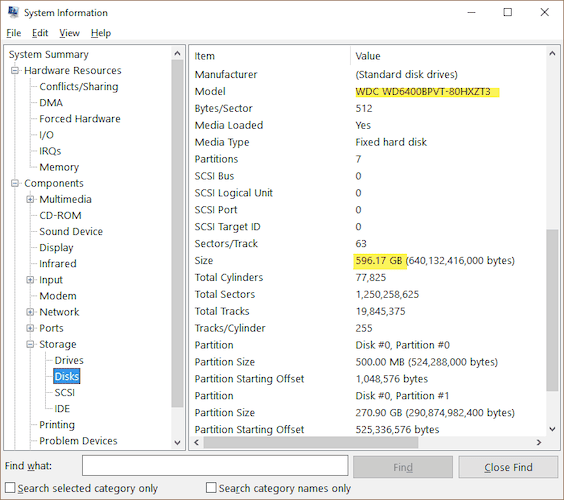Click the details pane vertical scrollbar thumb
Image resolution: width=564 pixels, height=500 pixels.
pyautogui.click(x=552, y=310)
